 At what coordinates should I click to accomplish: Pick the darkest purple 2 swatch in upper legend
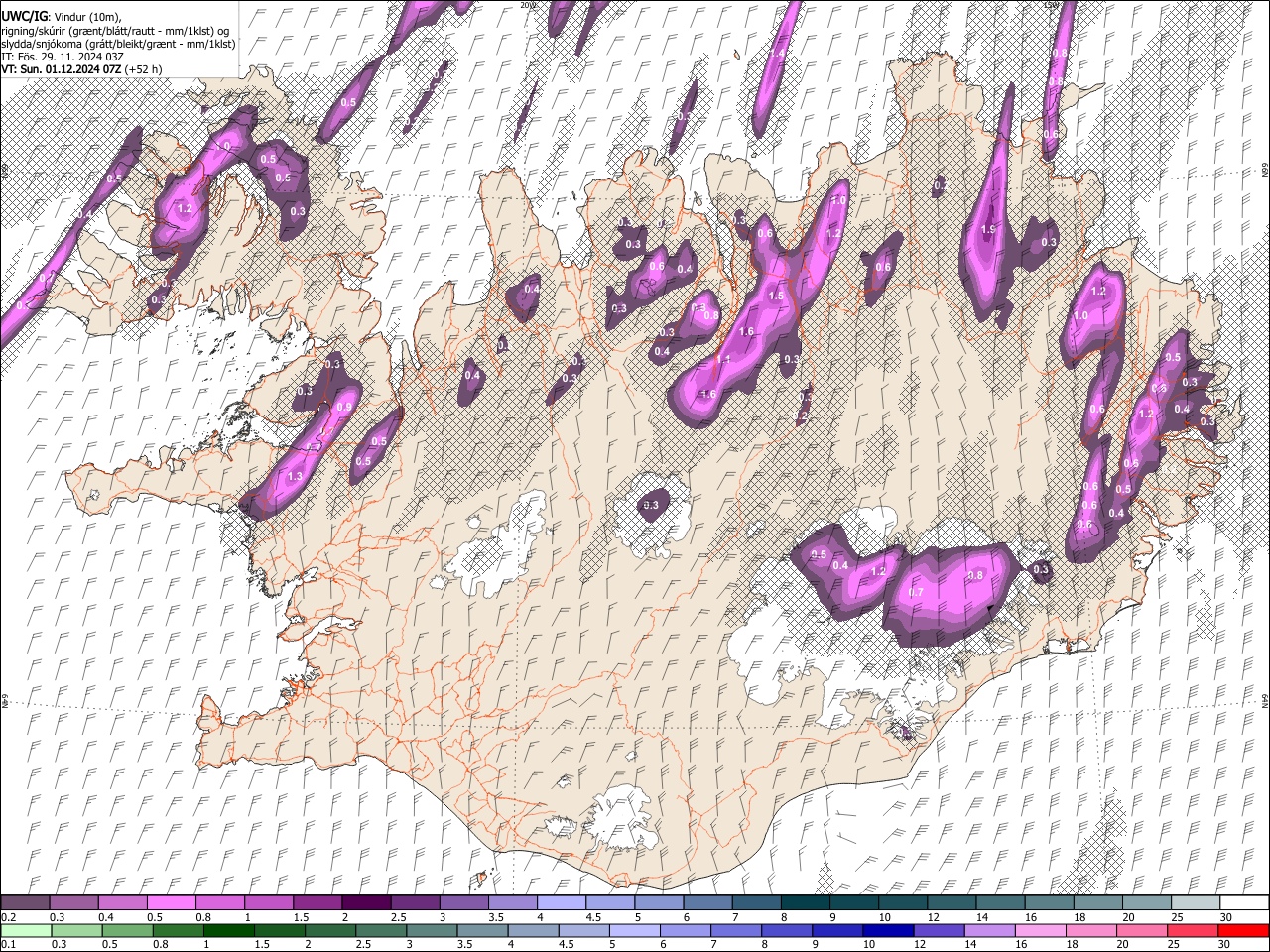point(365,902)
